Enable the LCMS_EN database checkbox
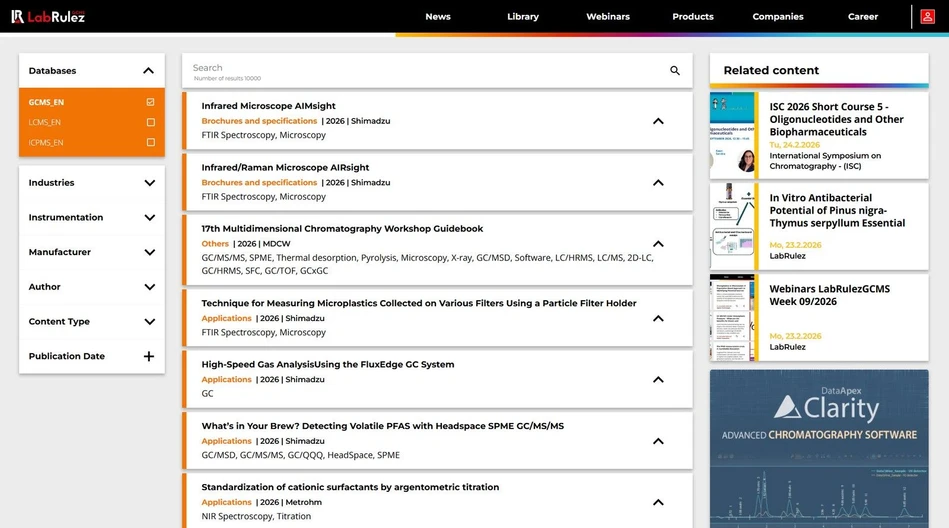Image resolution: width=949 pixels, height=528 pixels. click(x=150, y=122)
